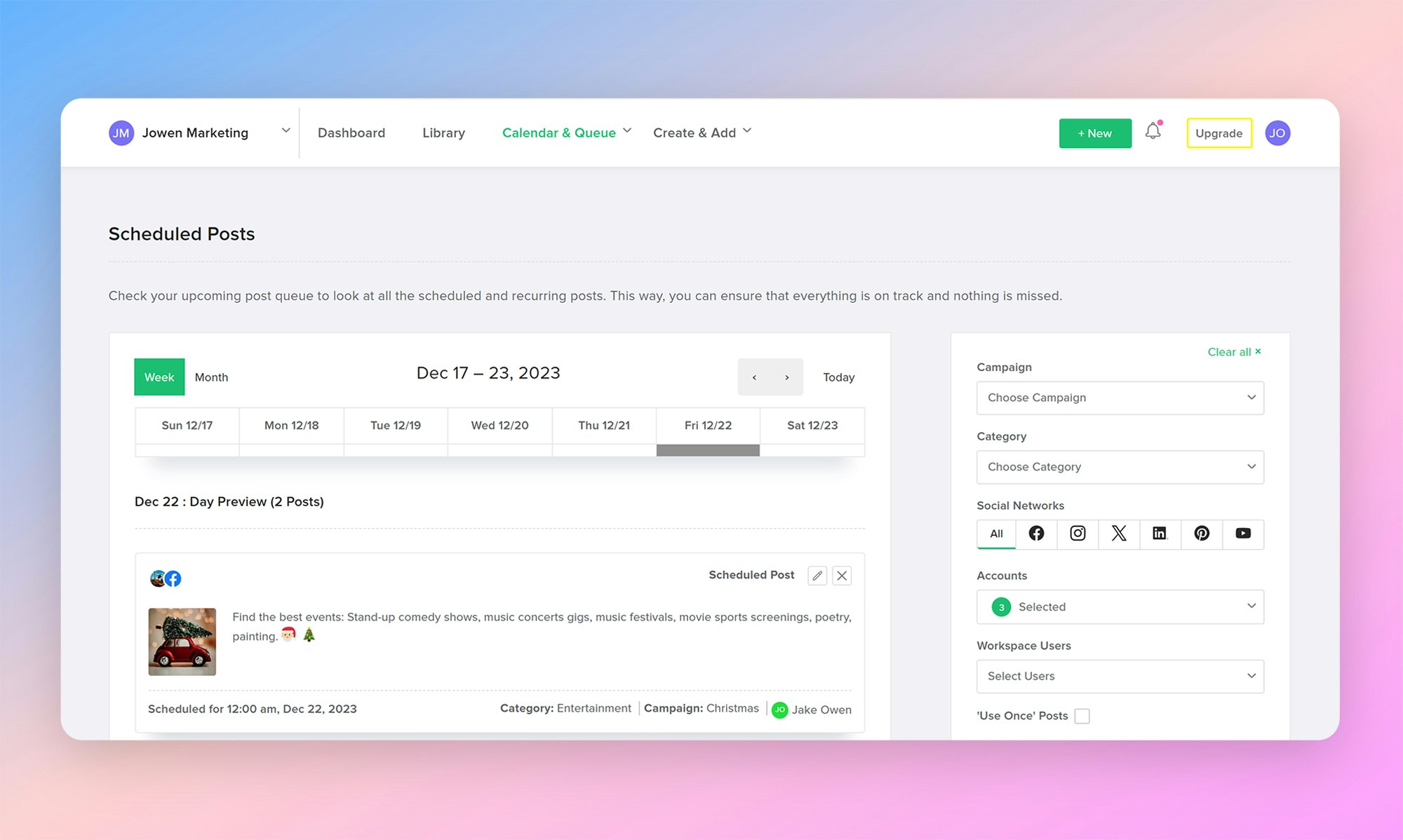Open the Library menu item
This screenshot has width=1403, height=840.
pyautogui.click(x=443, y=133)
